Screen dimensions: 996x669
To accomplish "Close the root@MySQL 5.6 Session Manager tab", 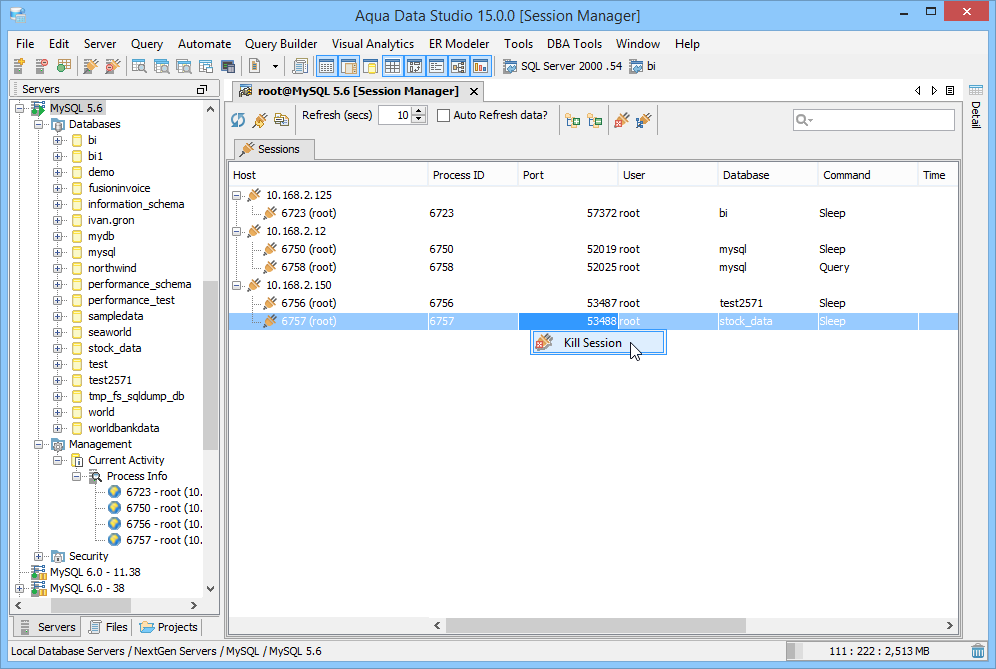I will pyautogui.click(x=474, y=91).
